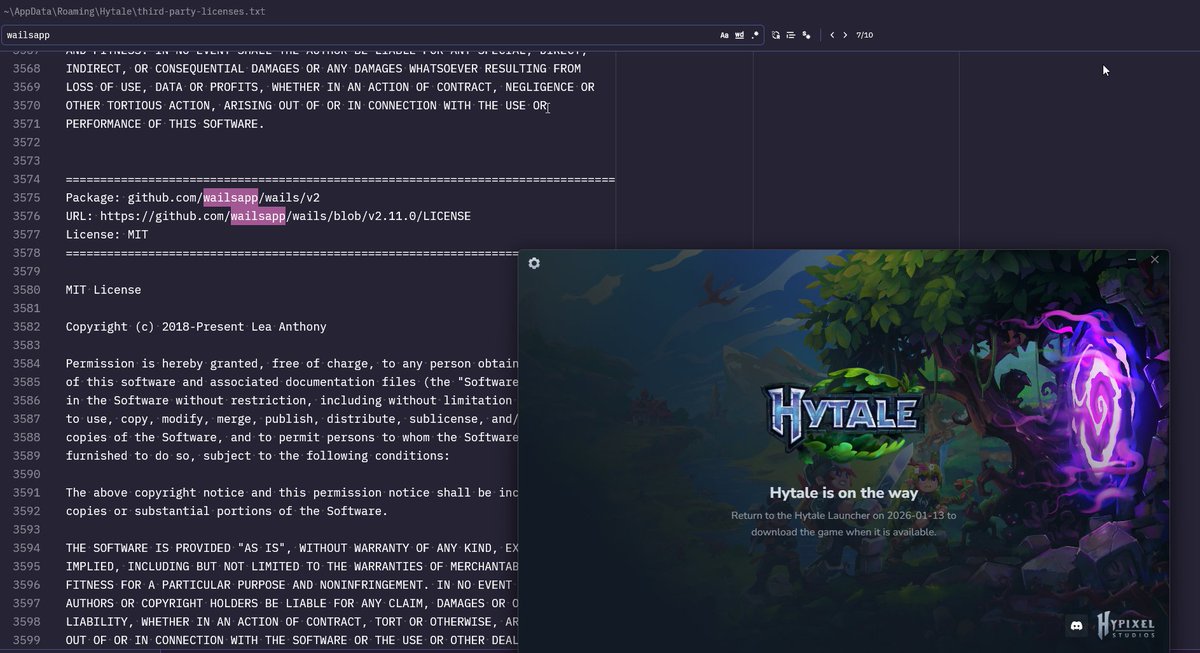
Task: Minimize the Hytale Launcher window
Action: pyautogui.click(x=1132, y=259)
